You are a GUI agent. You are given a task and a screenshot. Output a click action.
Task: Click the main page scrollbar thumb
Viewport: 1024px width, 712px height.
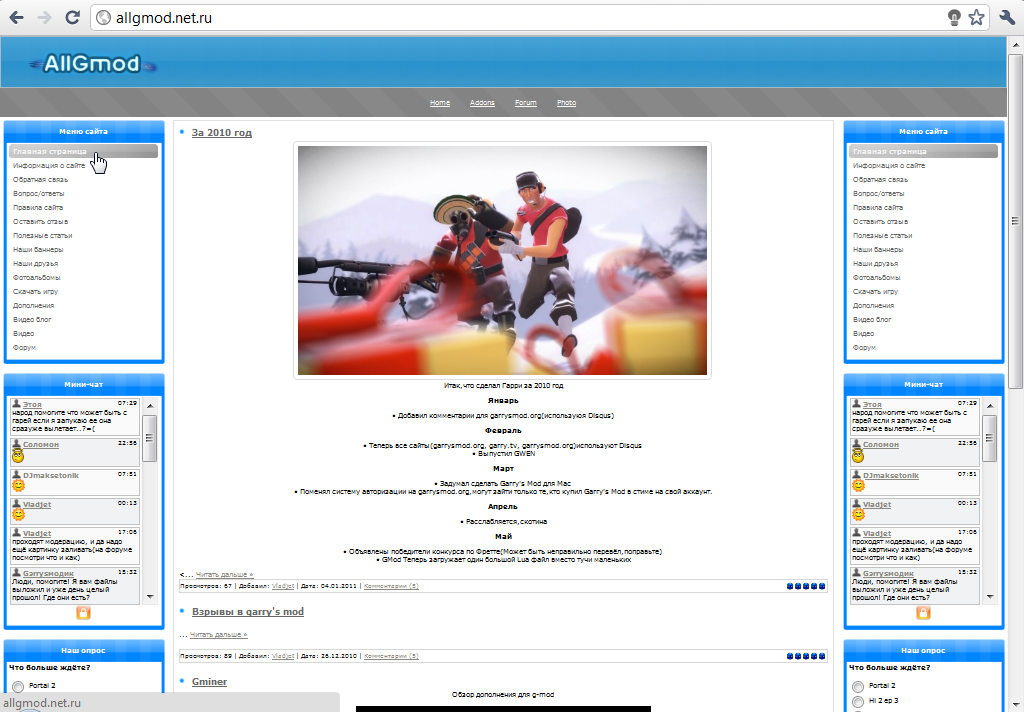click(1015, 221)
